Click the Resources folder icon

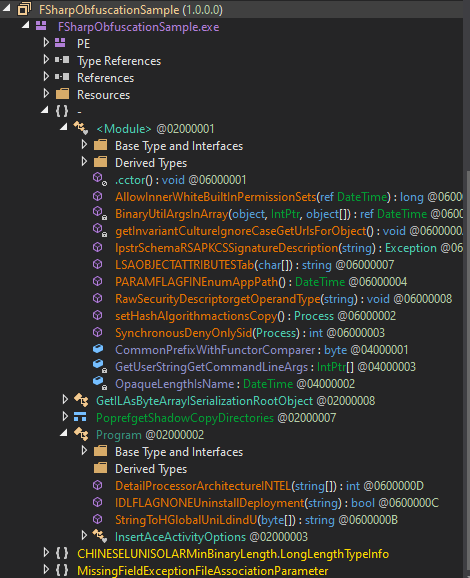[x=62, y=94]
